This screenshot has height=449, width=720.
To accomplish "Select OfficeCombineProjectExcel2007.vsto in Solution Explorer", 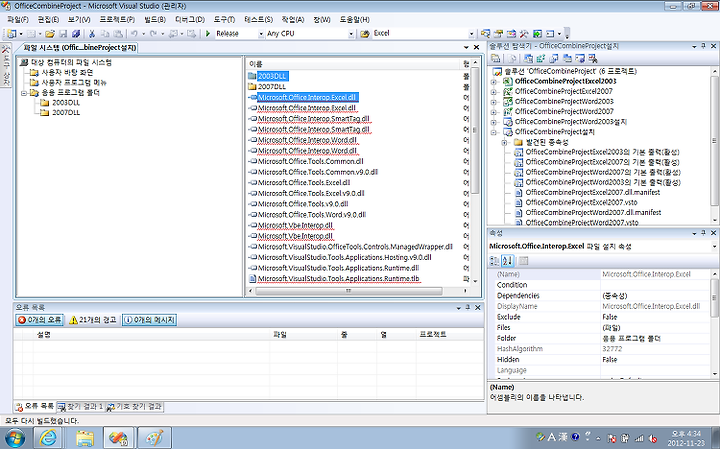I will (x=581, y=202).
